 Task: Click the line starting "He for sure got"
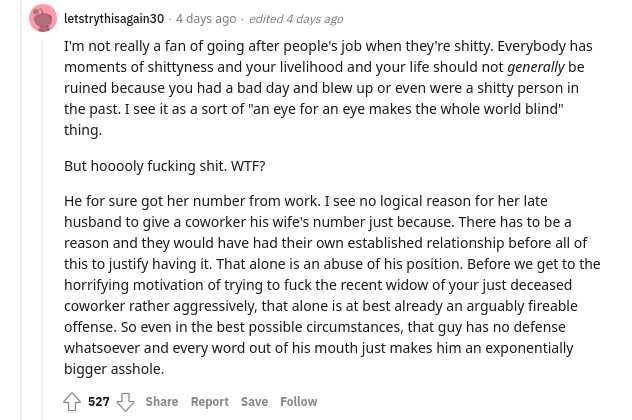click(x=306, y=201)
